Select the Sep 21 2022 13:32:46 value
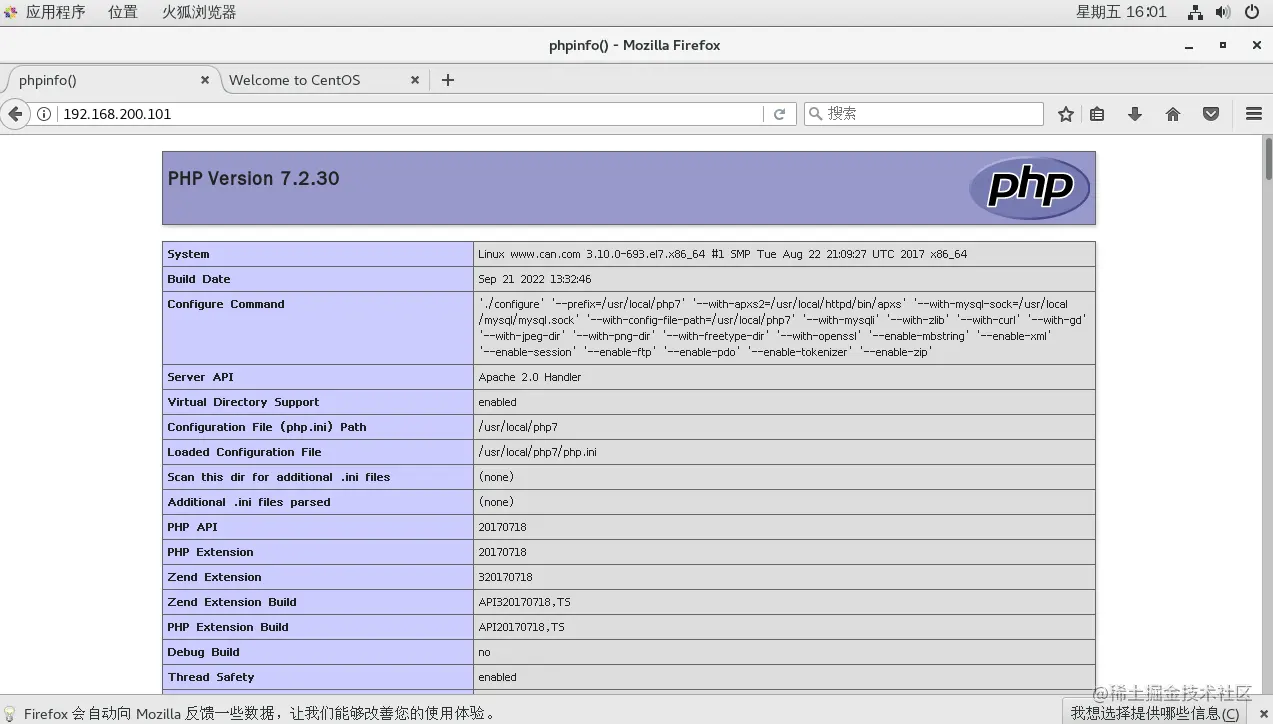Viewport: 1273px width, 724px height. tap(535, 279)
